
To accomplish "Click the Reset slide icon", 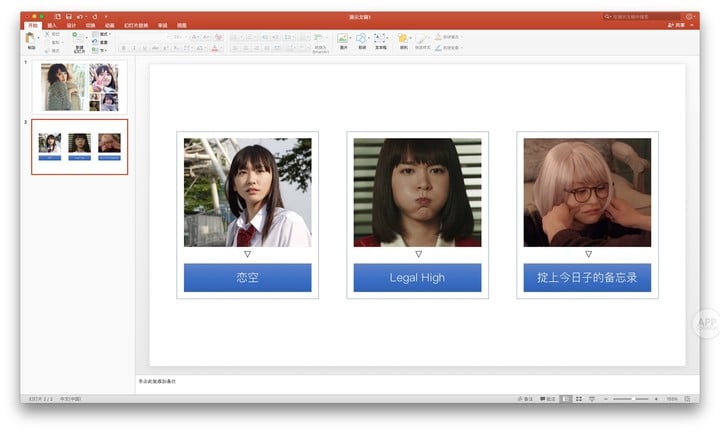I will (x=95, y=42).
